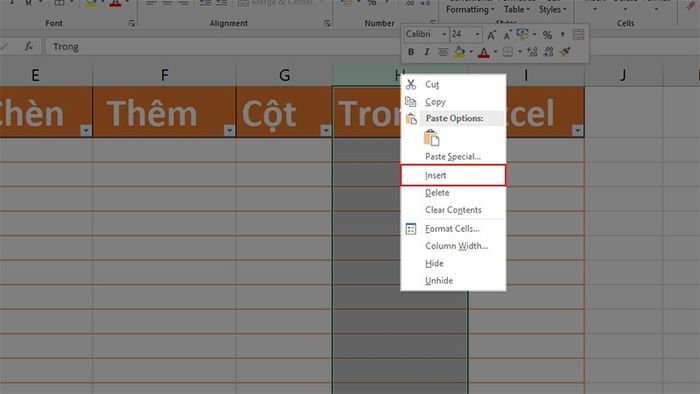Click the red font color button
The height and width of the screenshot is (394, 700).
pos(483,52)
